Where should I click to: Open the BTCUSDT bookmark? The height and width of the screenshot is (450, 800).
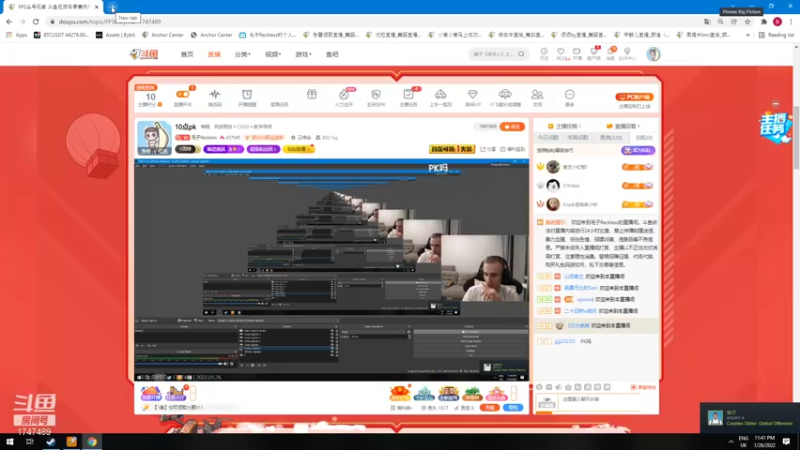pyautogui.click(x=61, y=35)
